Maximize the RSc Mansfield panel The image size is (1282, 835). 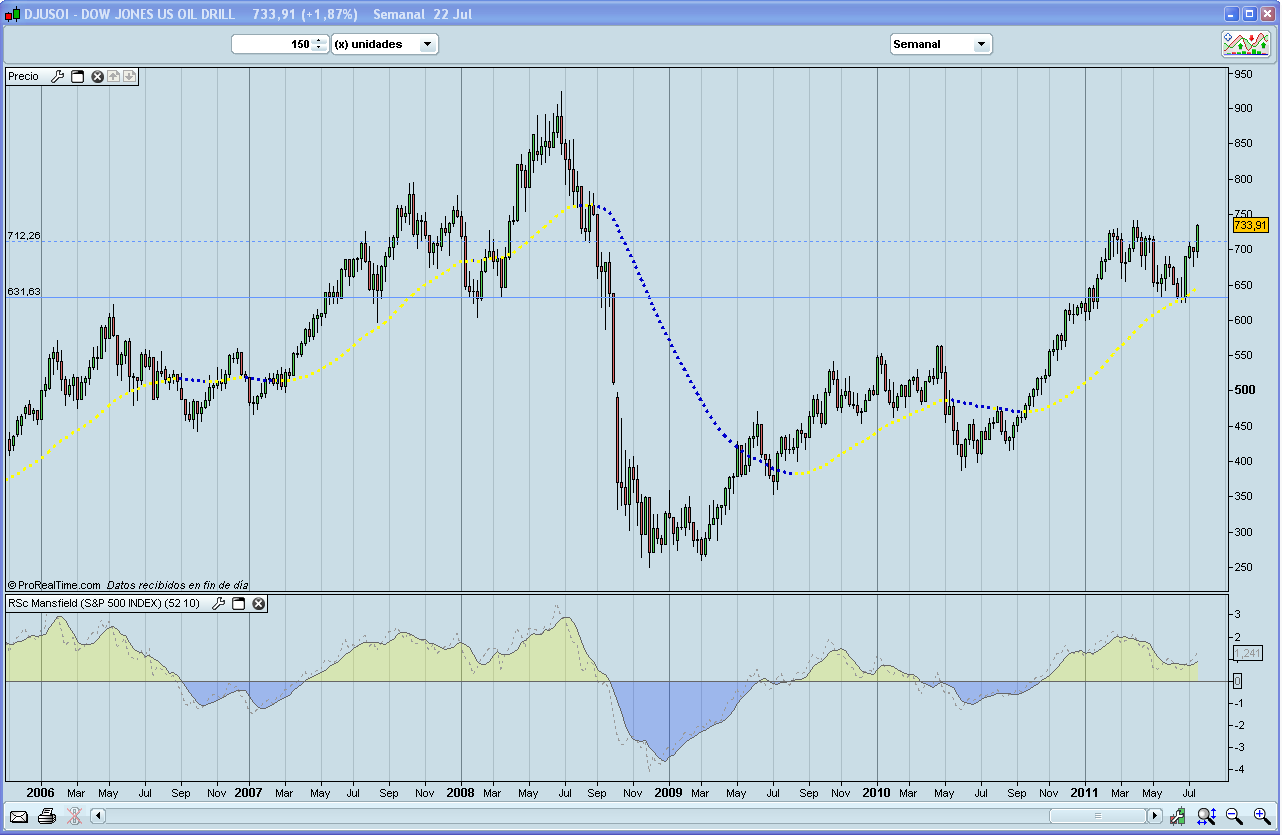tap(238, 604)
